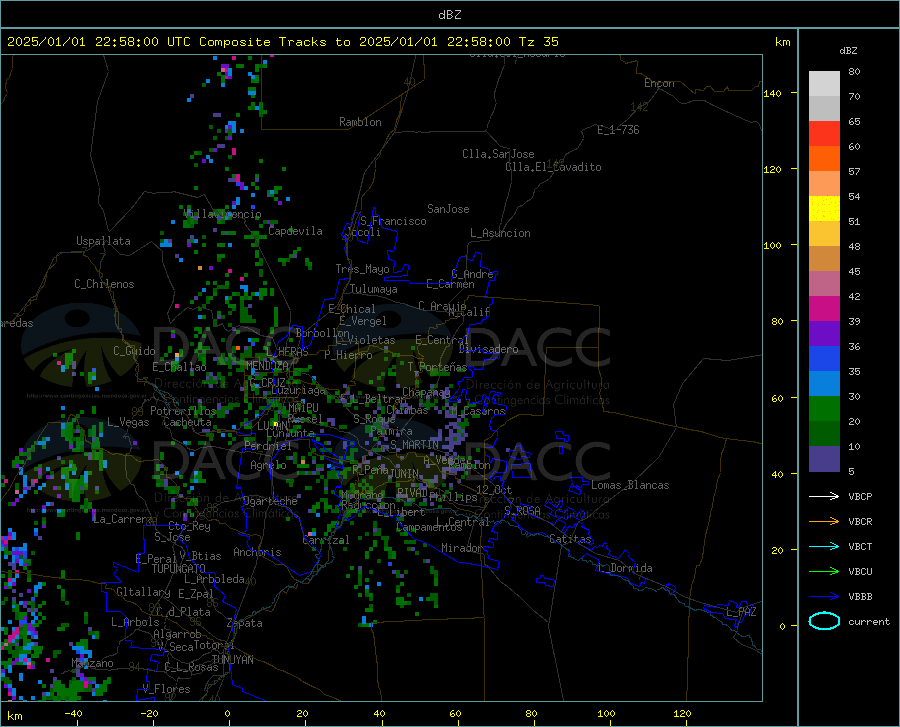Choose the royal blue 36–35 dBZ swatch

[x=824, y=359]
